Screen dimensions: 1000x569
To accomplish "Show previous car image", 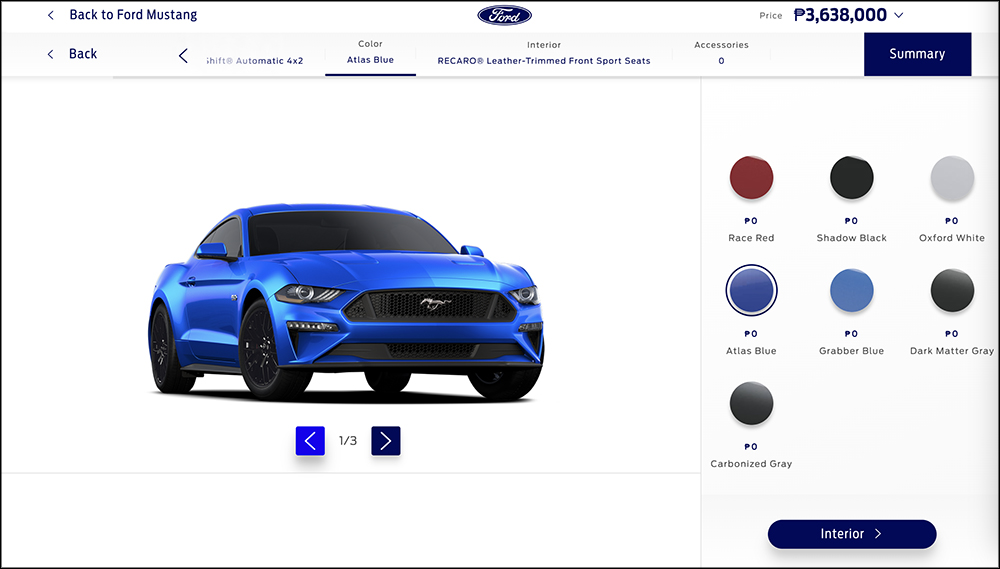I will point(310,441).
